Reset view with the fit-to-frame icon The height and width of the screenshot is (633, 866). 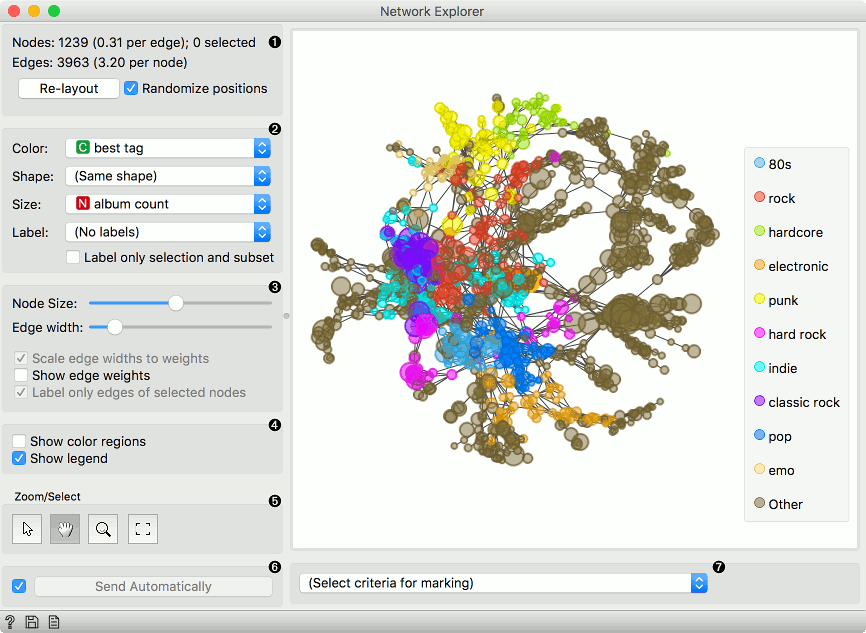(x=142, y=529)
